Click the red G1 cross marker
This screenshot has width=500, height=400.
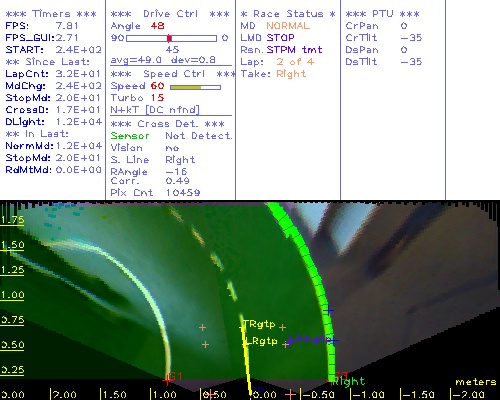[x=167, y=380]
